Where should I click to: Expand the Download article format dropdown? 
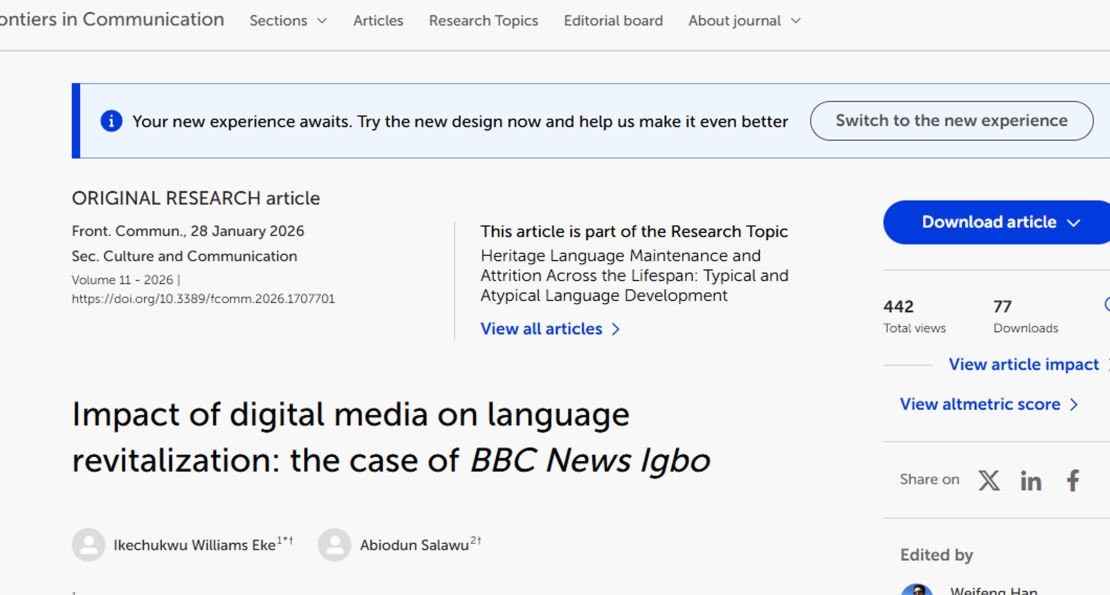(x=1074, y=222)
